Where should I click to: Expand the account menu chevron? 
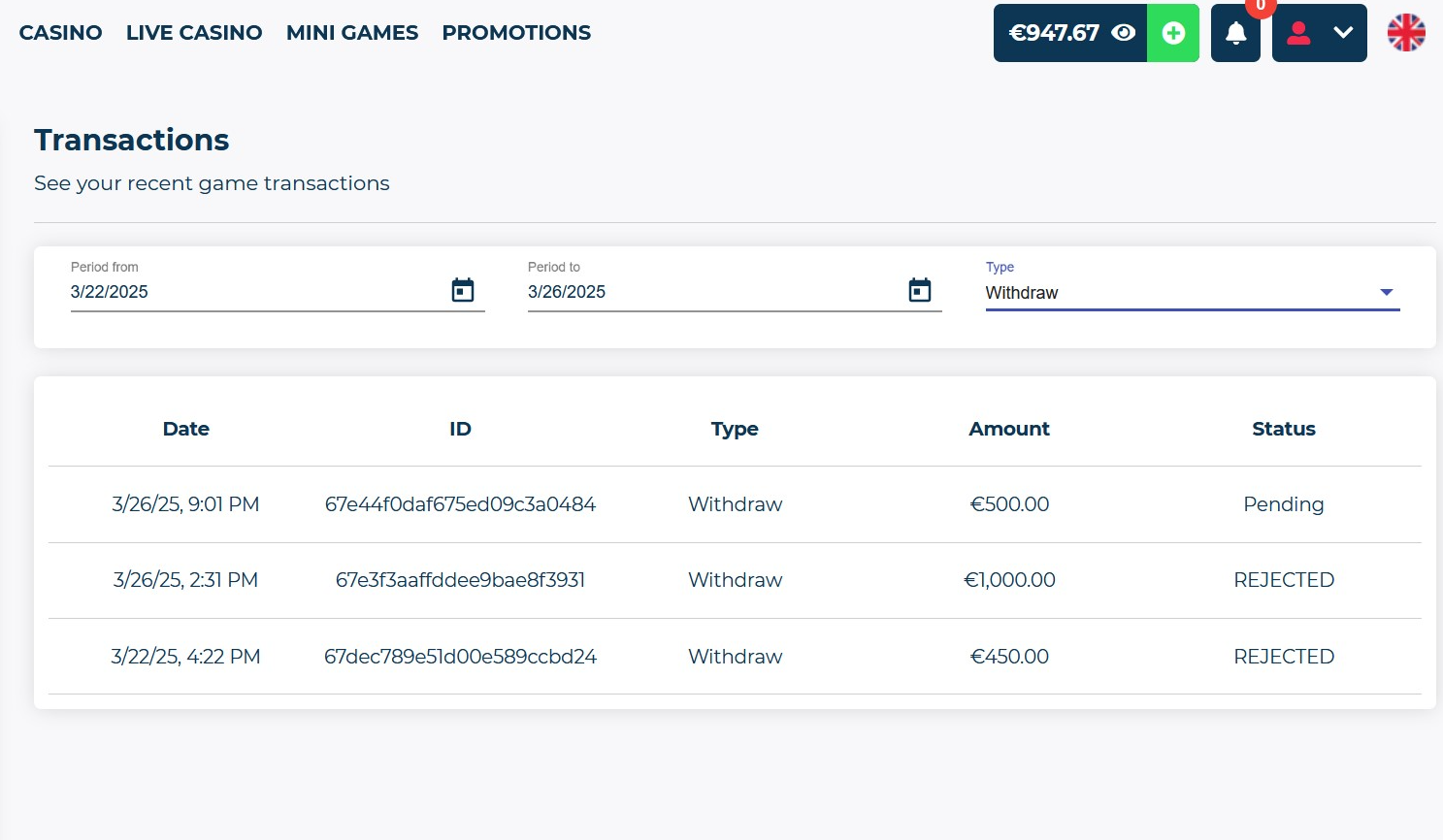click(x=1343, y=33)
